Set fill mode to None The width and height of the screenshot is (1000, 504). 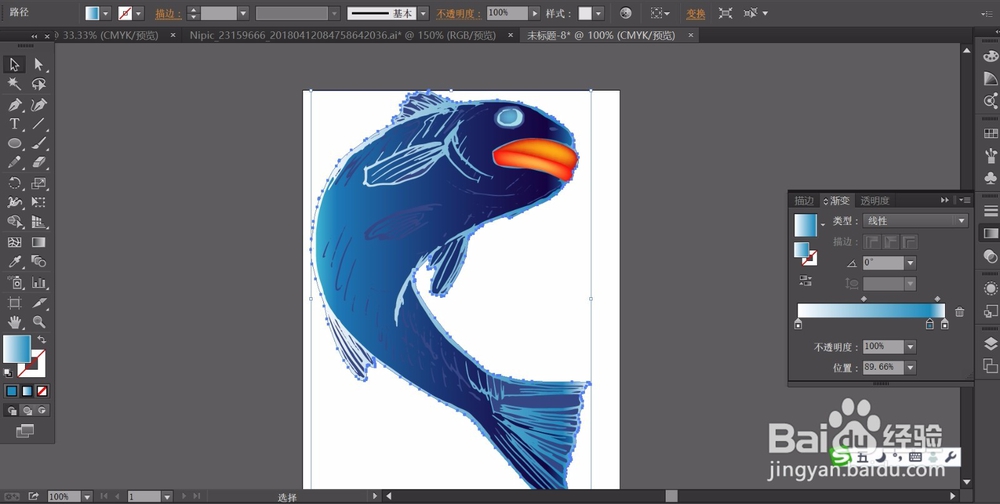point(42,391)
